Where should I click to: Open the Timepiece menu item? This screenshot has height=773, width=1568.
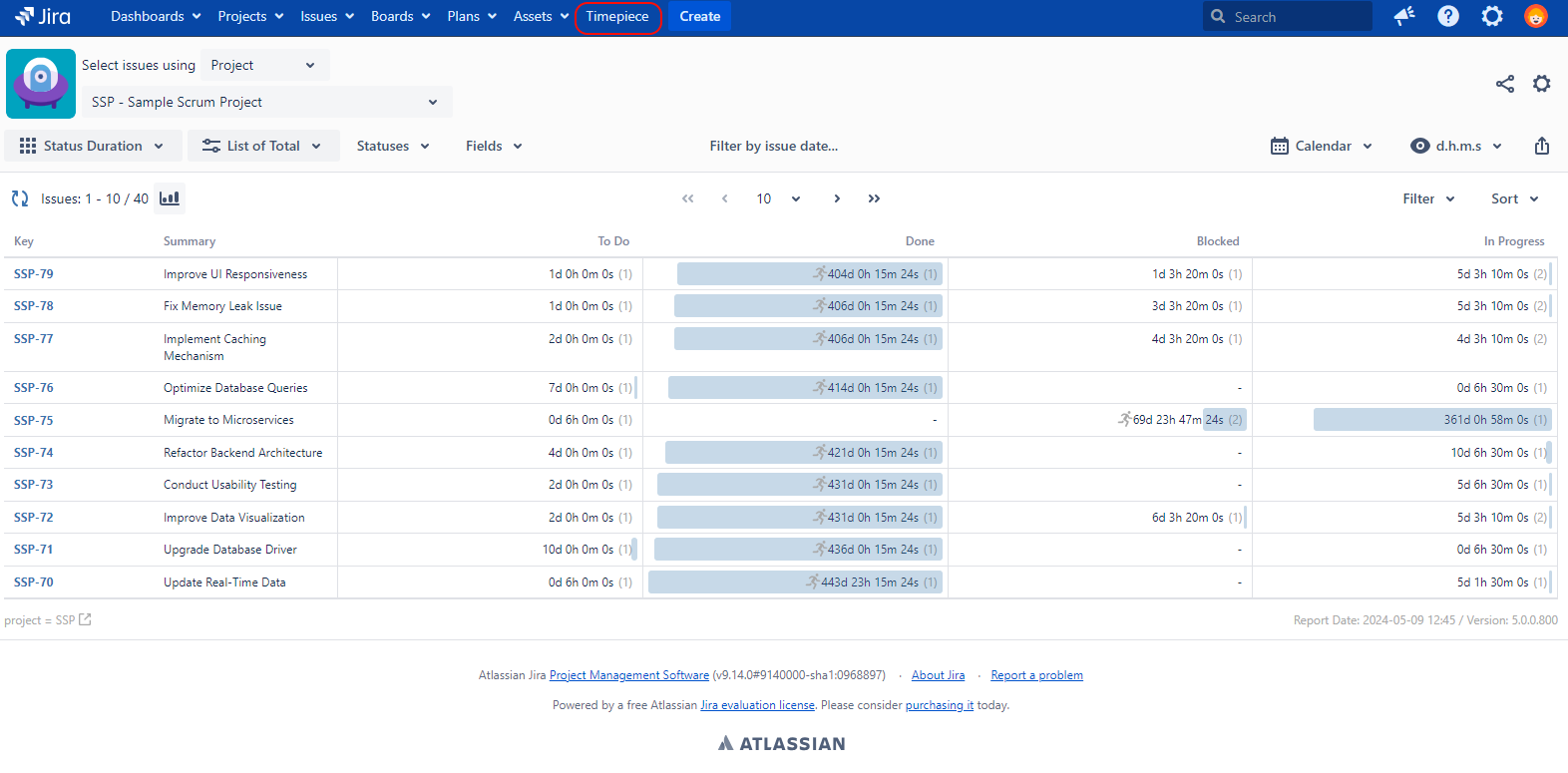pyautogui.click(x=617, y=17)
